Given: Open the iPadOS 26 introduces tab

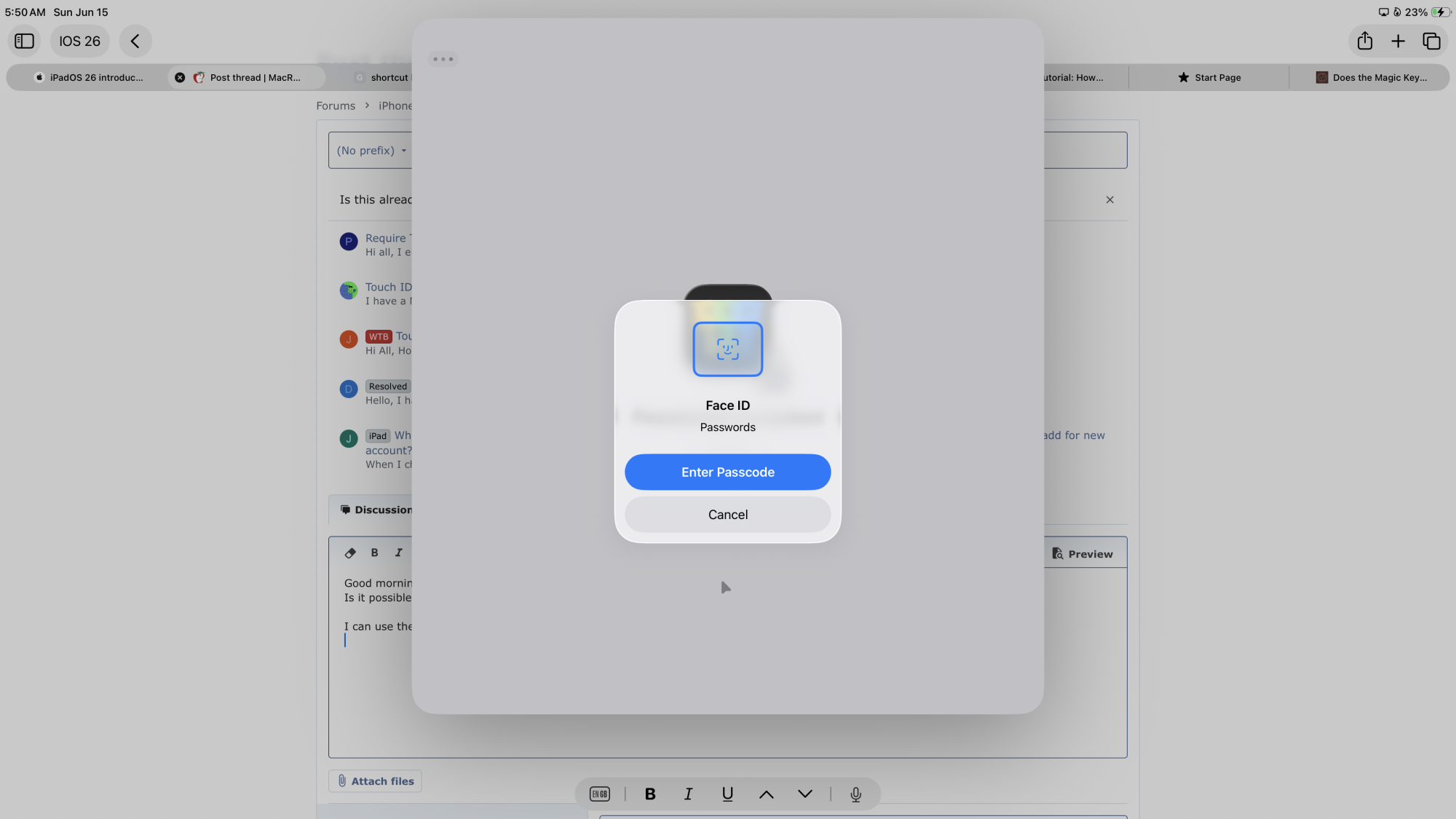Looking at the screenshot, I should (89, 77).
